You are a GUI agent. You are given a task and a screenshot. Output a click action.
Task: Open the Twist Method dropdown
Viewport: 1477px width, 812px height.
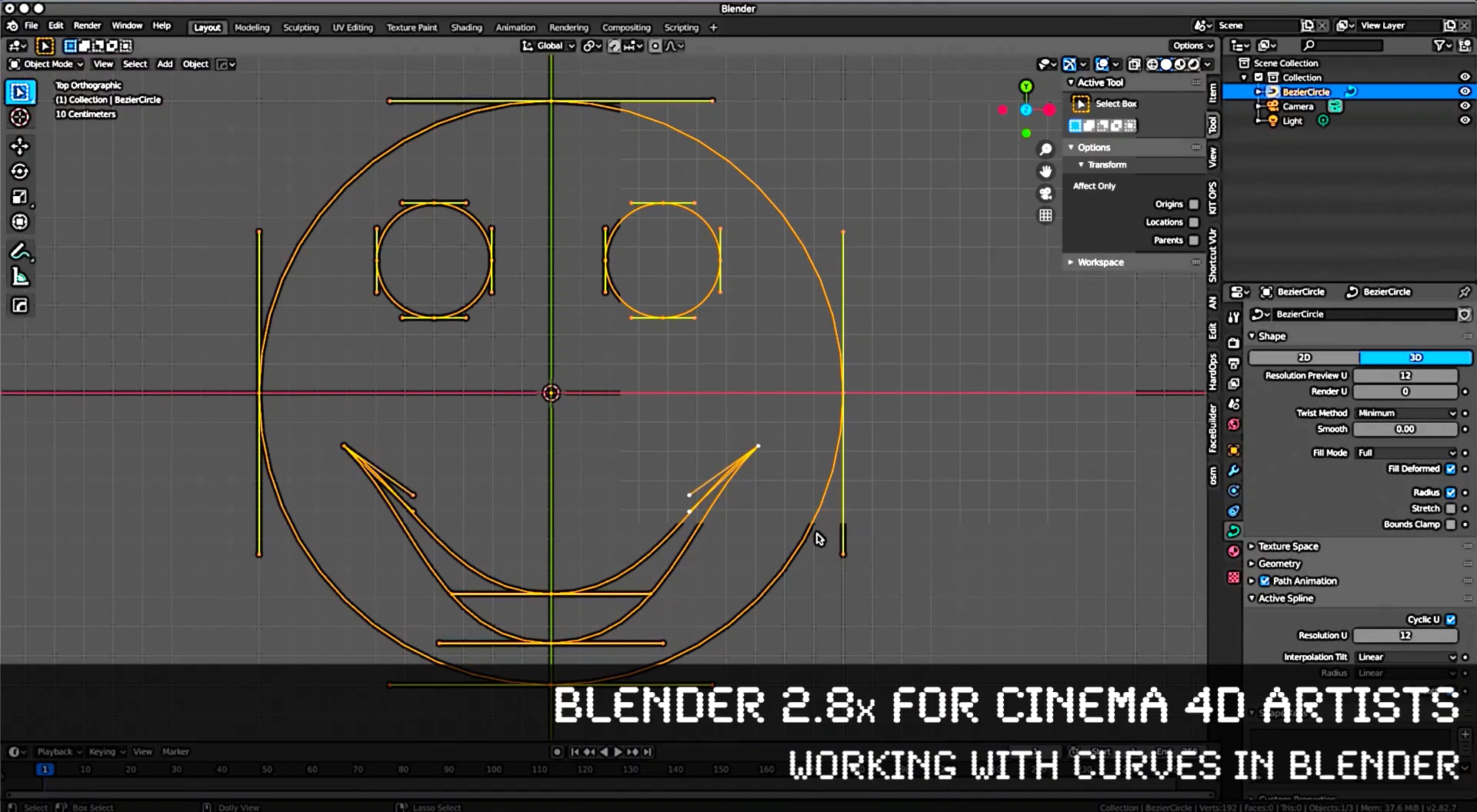pyautogui.click(x=1405, y=413)
